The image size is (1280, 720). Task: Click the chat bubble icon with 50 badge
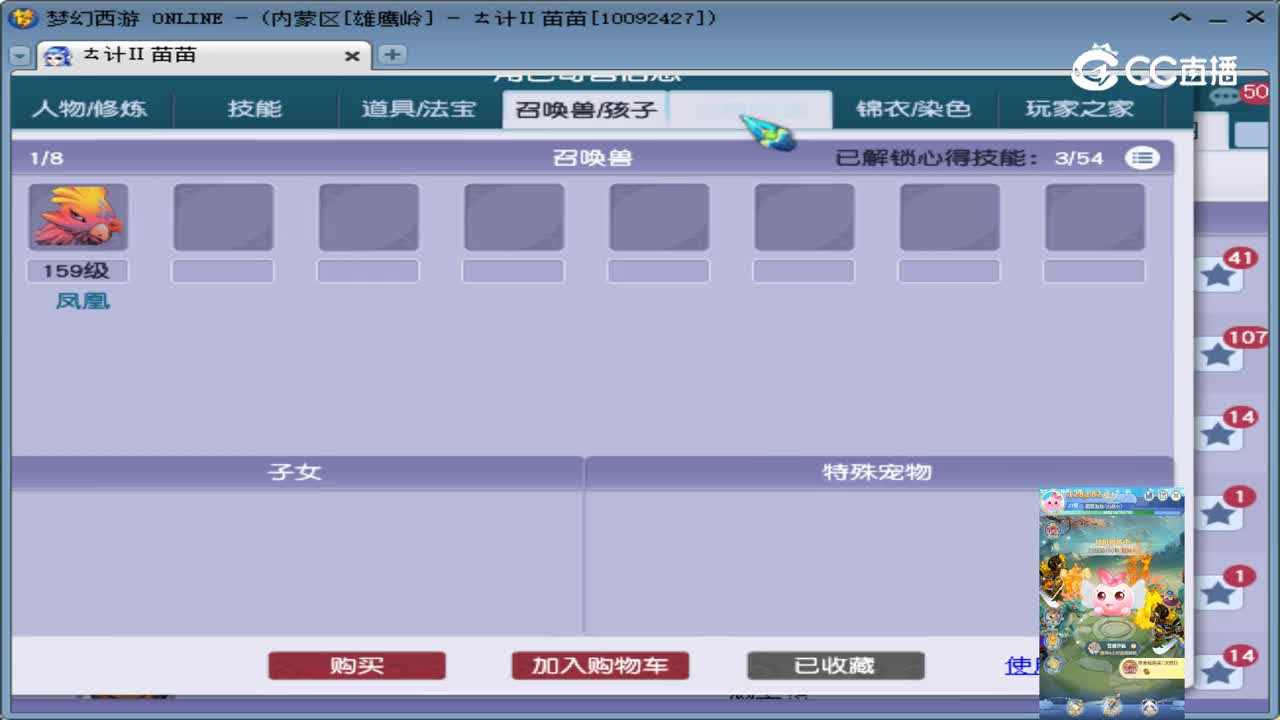pos(1222,95)
